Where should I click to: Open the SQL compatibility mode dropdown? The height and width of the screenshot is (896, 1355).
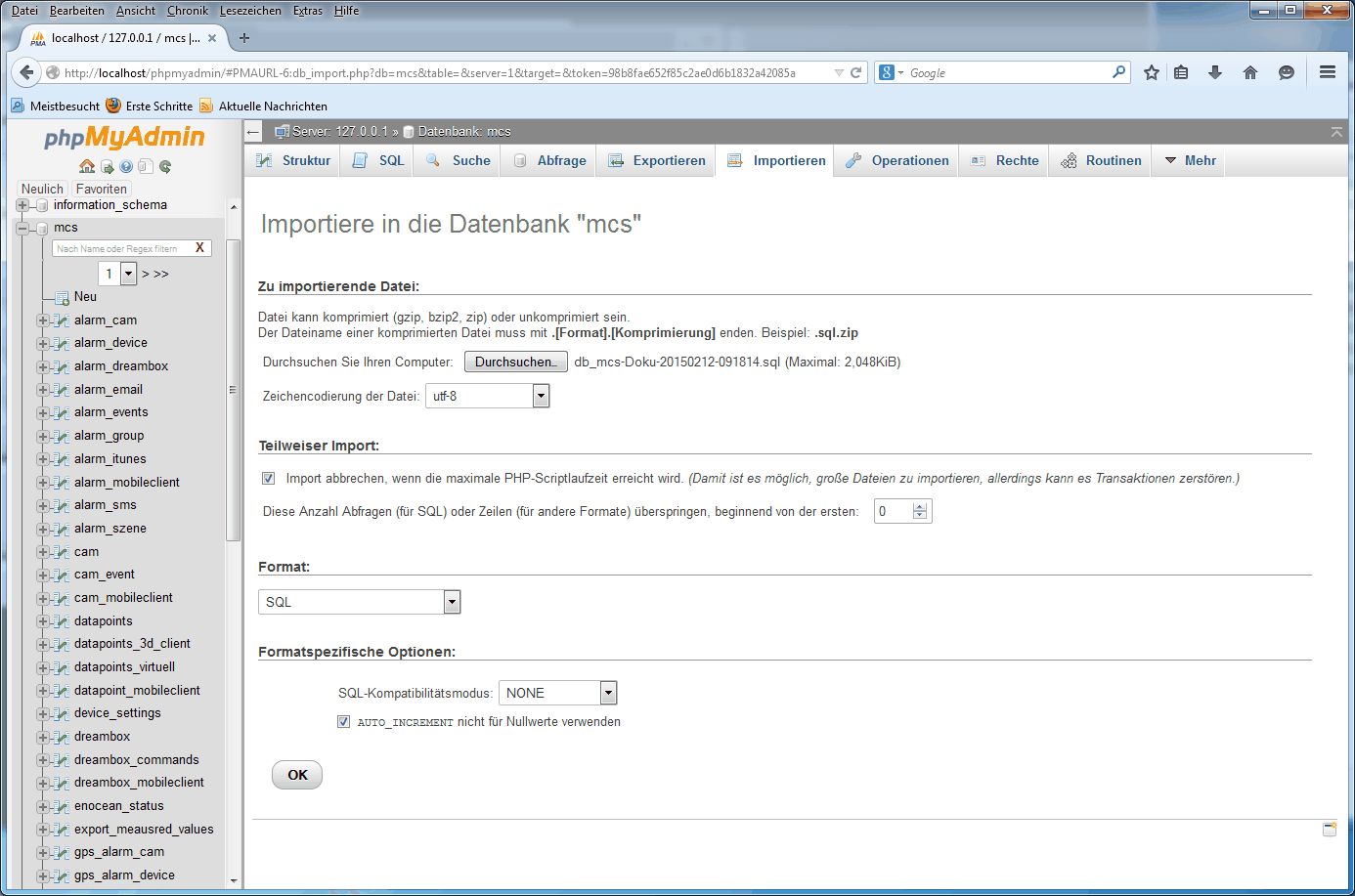click(608, 693)
